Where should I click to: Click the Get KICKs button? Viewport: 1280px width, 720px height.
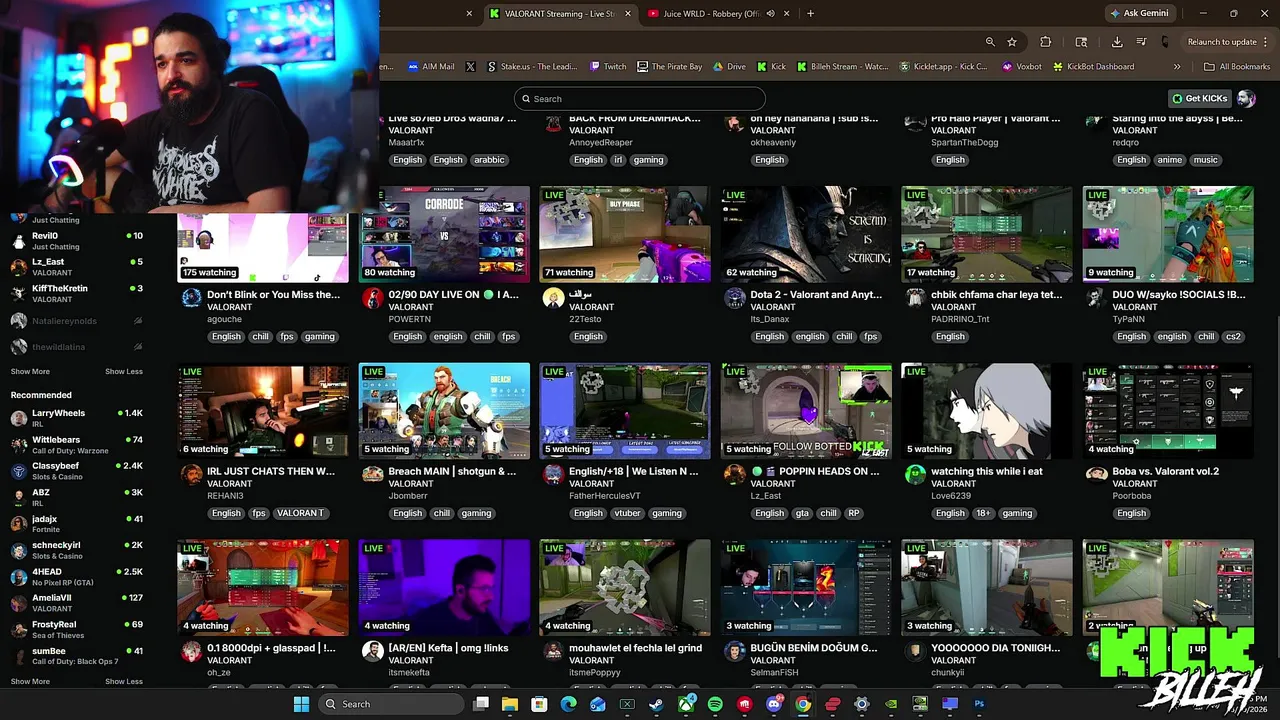pos(1200,98)
